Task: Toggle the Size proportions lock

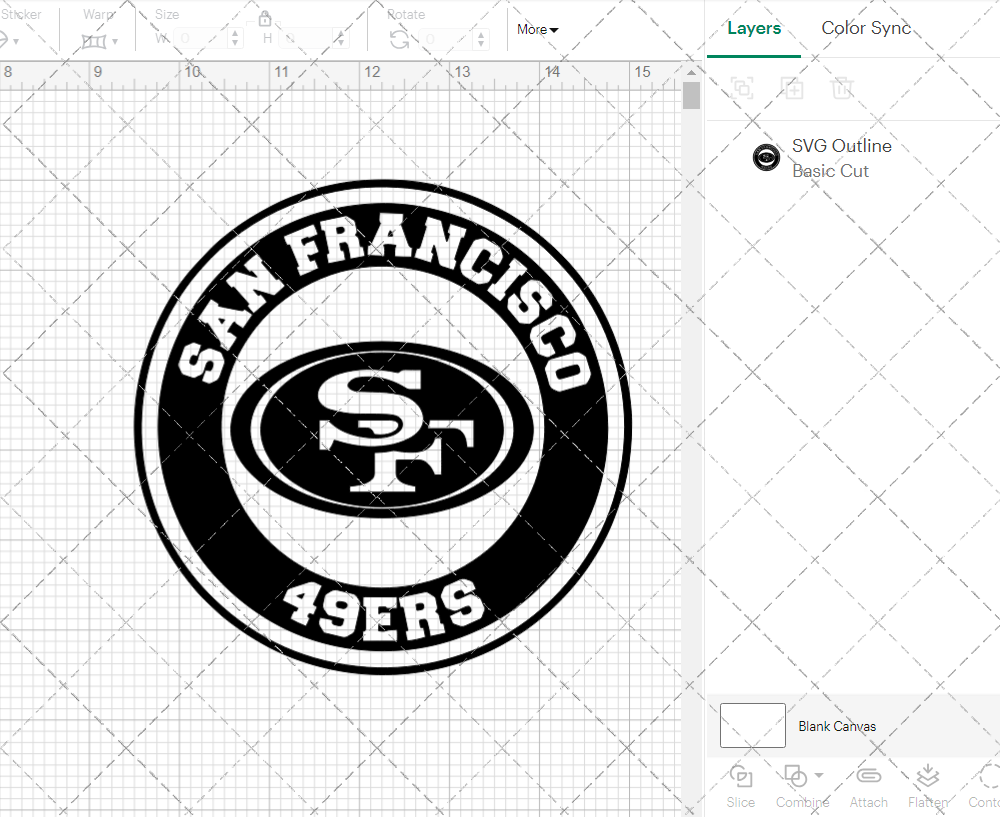Action: point(266,19)
